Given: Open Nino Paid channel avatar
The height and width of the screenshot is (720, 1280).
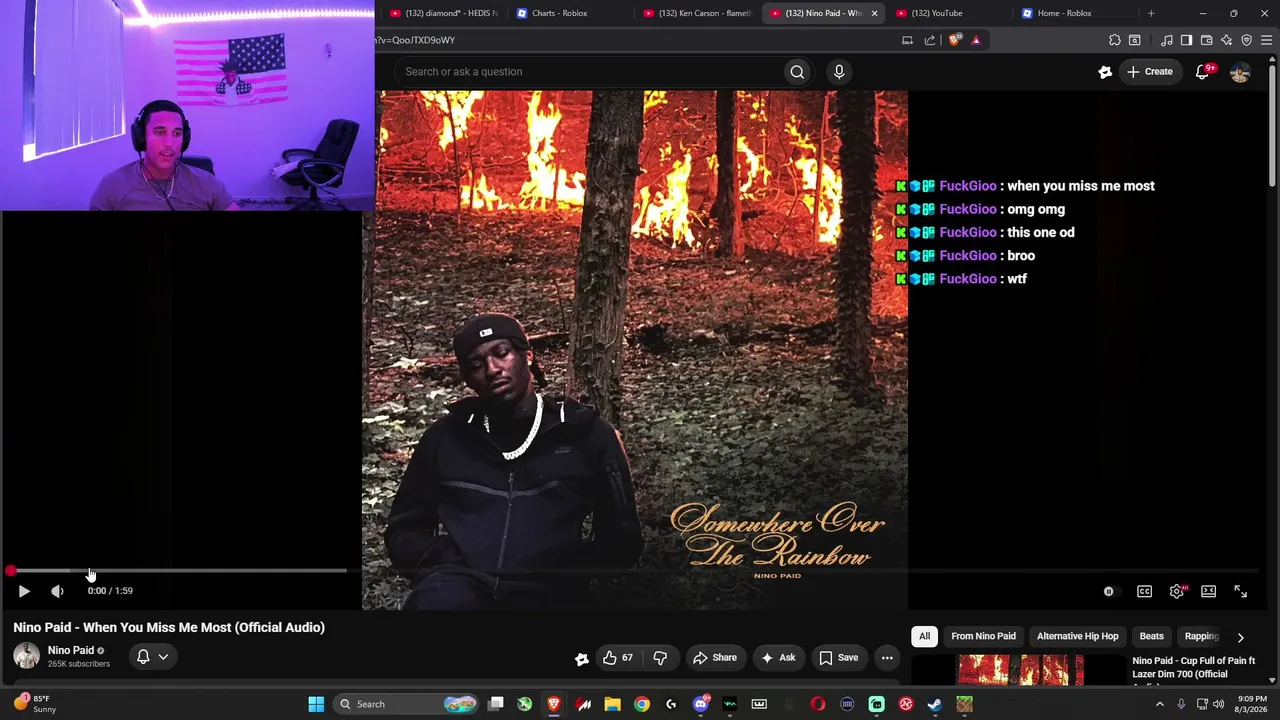Looking at the screenshot, I should (x=27, y=656).
